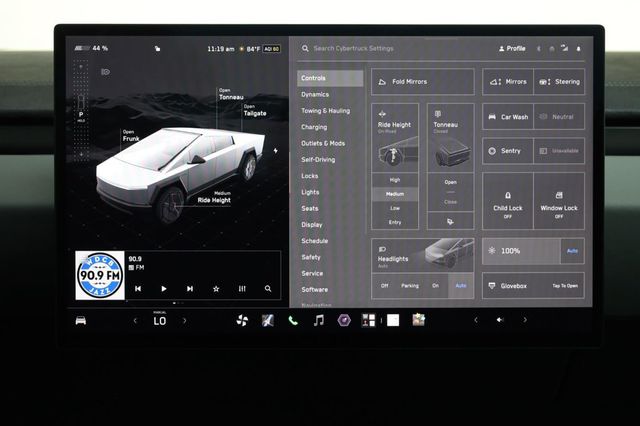Decrease volume with left arrow

coord(476,320)
